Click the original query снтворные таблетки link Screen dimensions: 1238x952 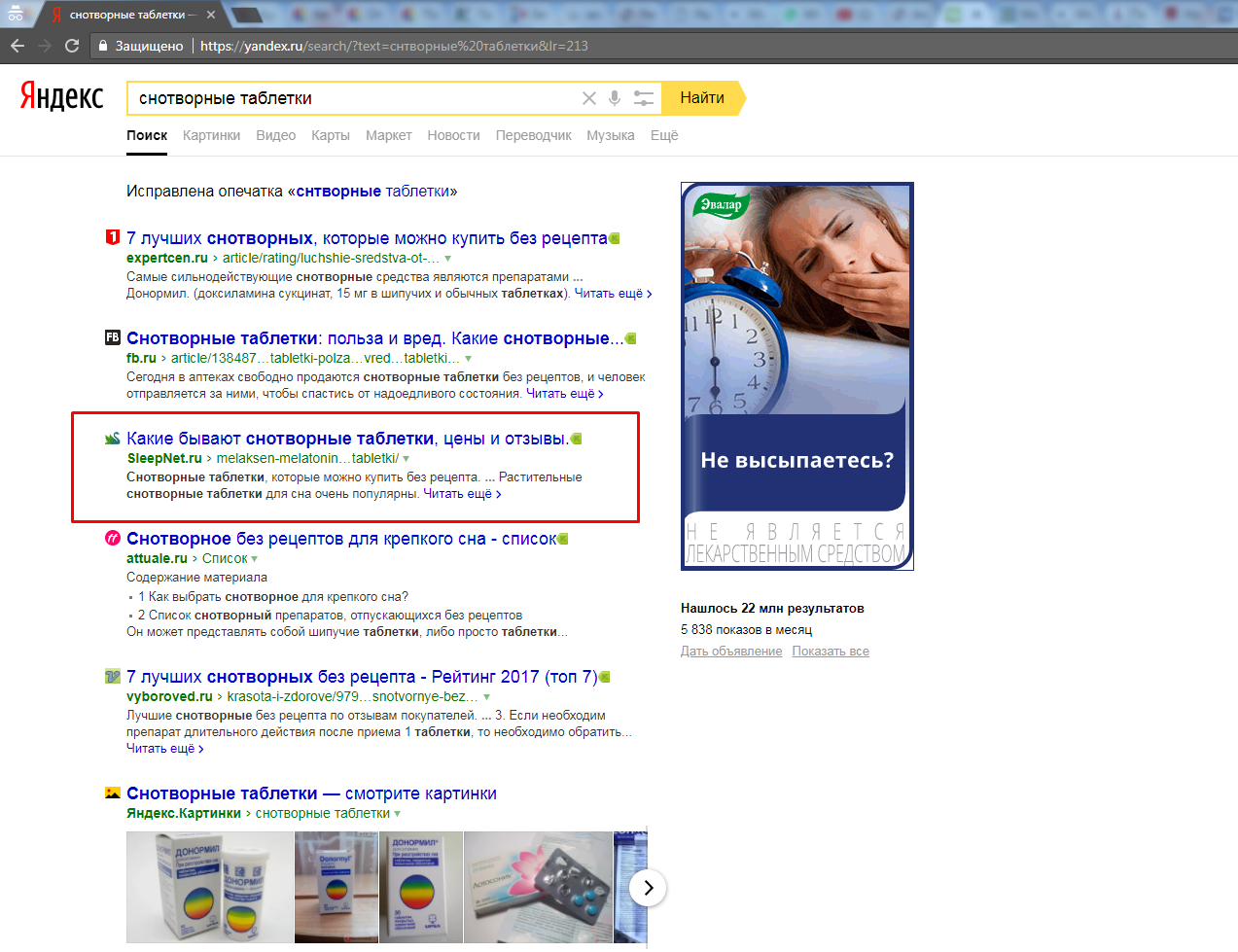point(372,191)
